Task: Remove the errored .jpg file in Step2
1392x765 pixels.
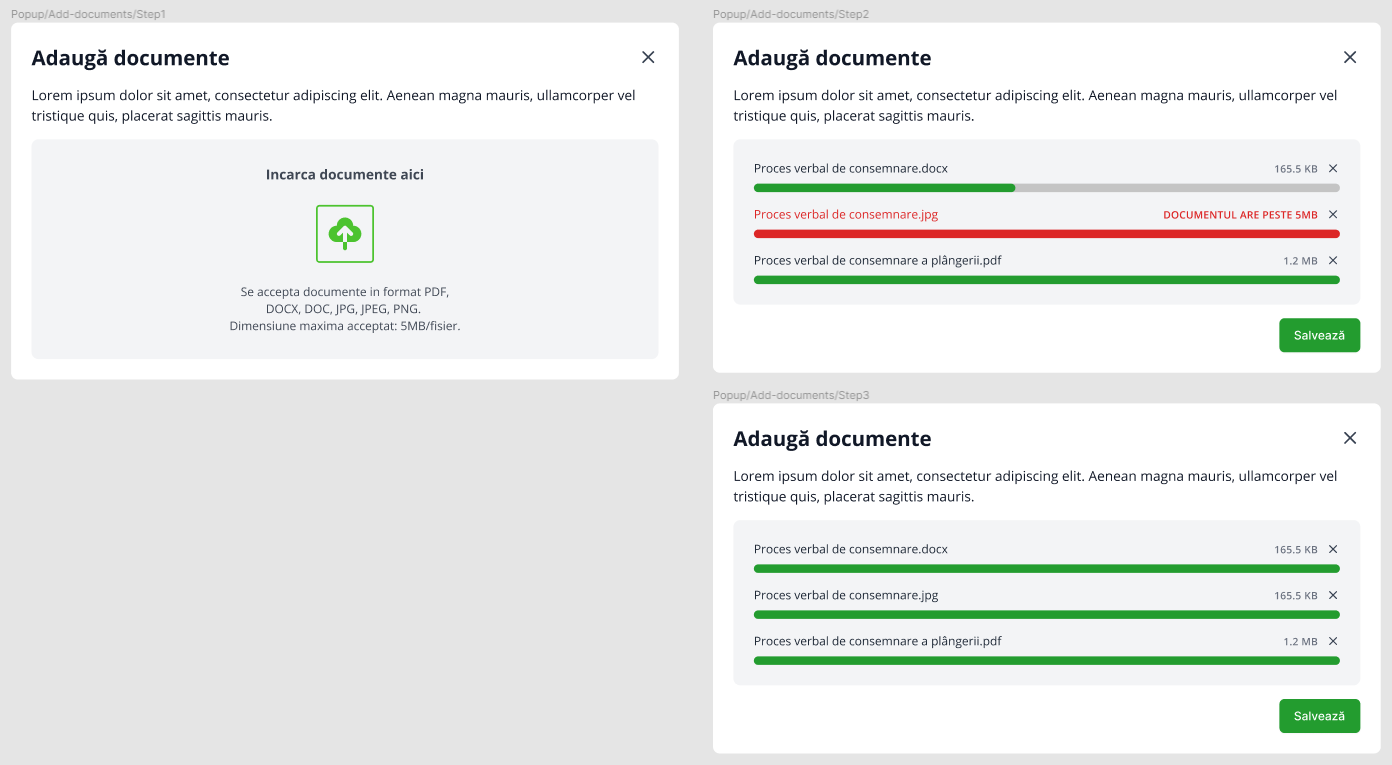Action: [x=1333, y=214]
